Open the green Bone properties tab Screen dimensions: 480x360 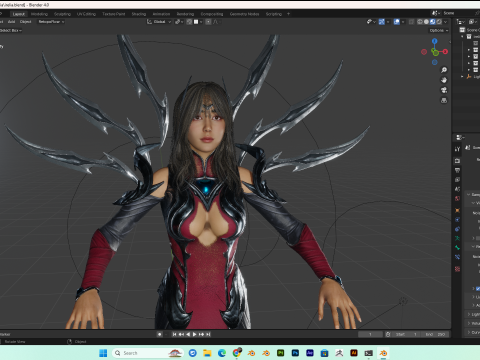(x=457, y=248)
